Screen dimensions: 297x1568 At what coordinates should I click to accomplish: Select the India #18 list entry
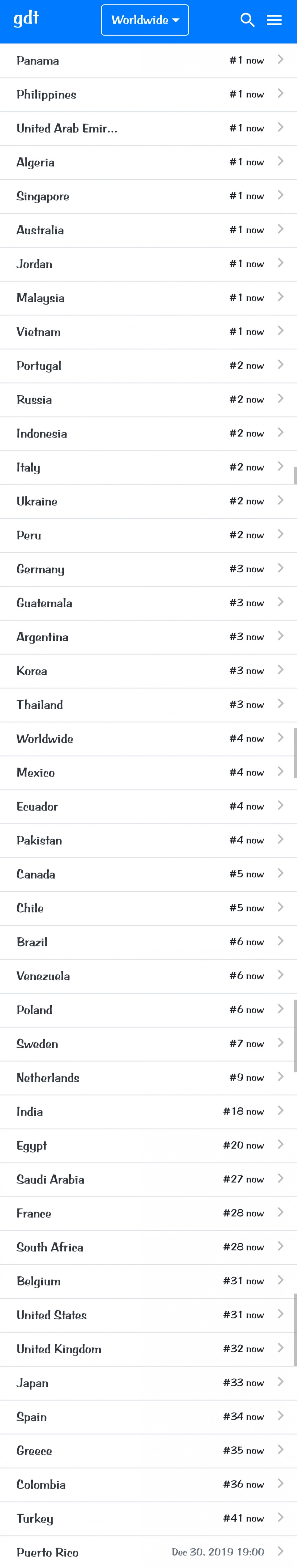click(148, 1111)
